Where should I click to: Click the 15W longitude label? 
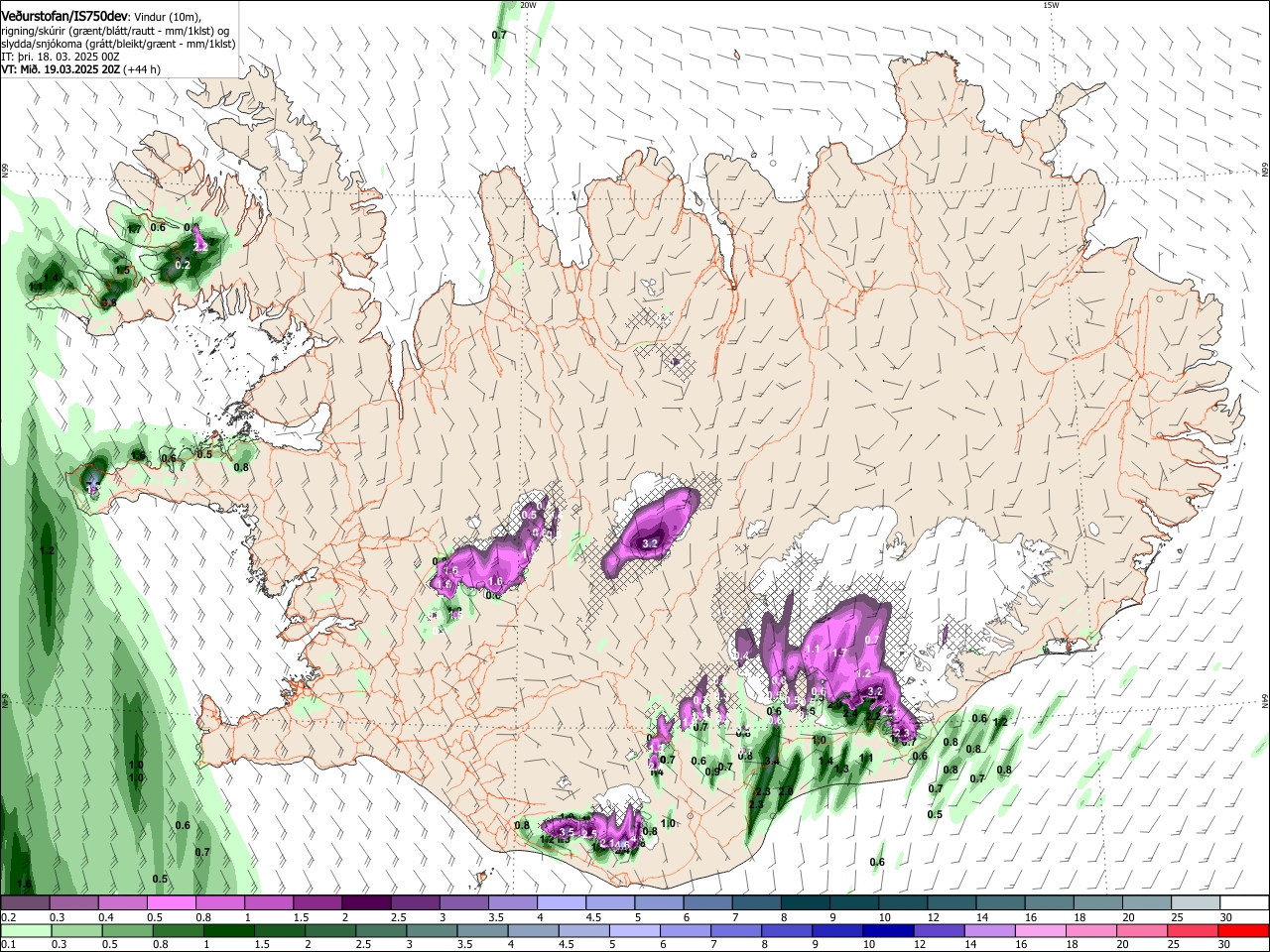pos(1051,5)
